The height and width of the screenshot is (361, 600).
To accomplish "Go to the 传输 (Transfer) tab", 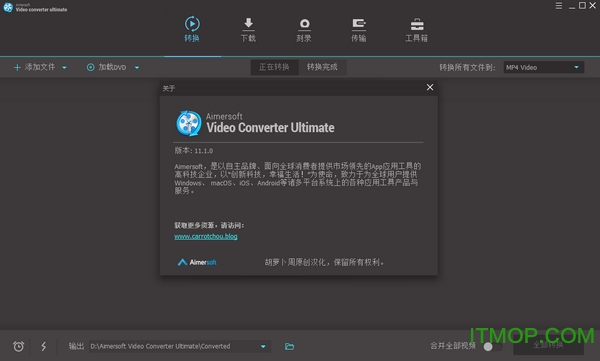I will 359,30.
